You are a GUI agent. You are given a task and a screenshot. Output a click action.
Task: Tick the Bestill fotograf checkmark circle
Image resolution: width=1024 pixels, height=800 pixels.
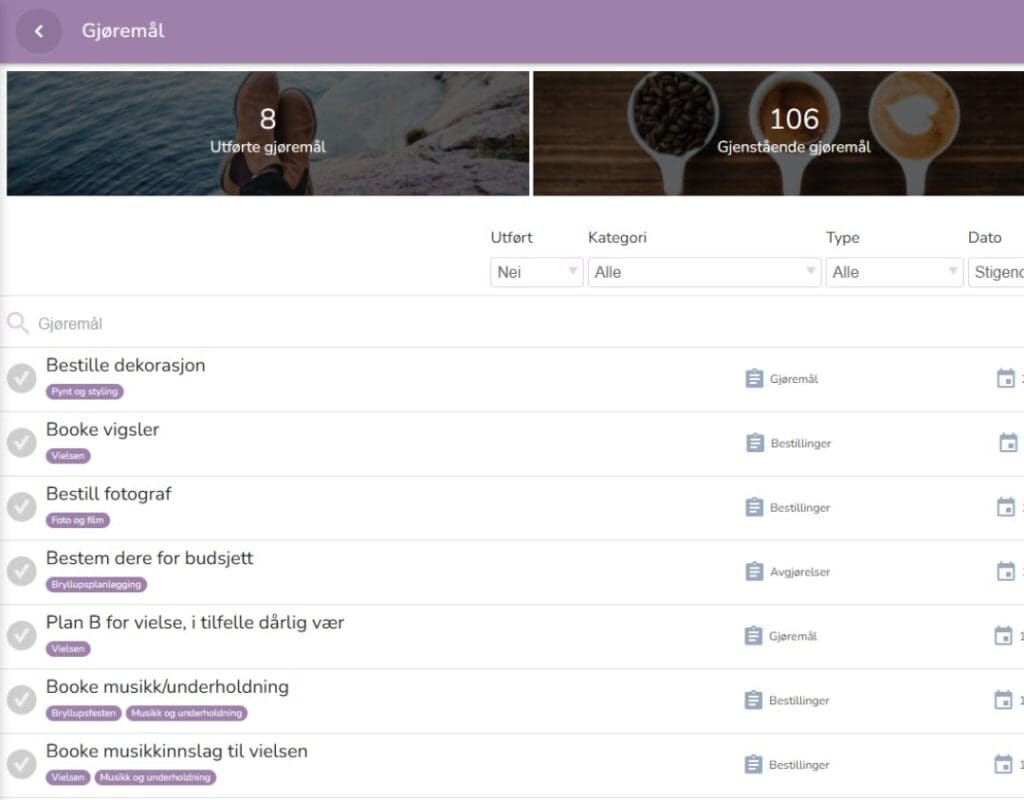coord(22,507)
